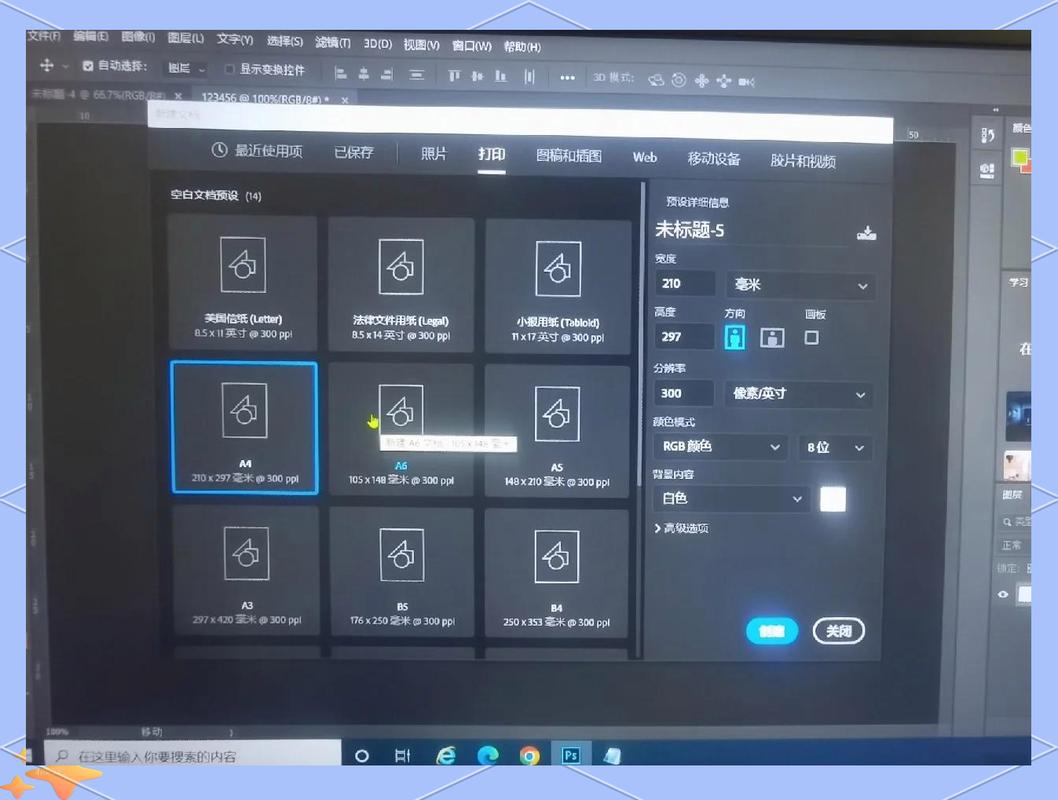Close the 123456 document tab

pos(345,100)
